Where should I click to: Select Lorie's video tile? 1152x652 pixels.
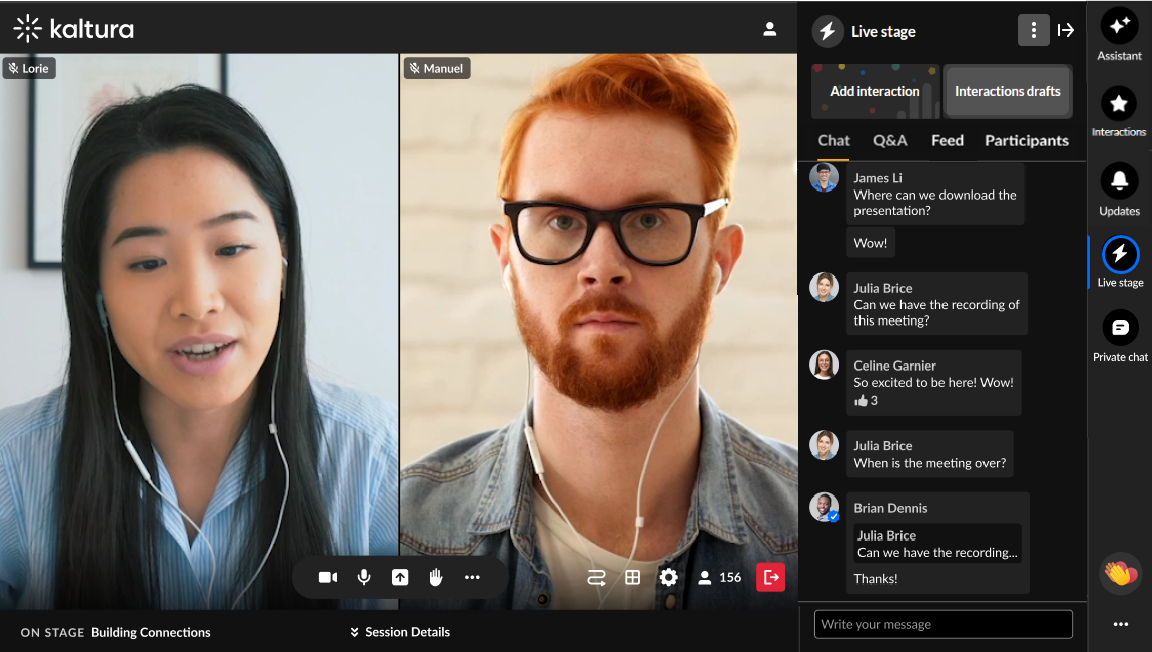coord(199,331)
